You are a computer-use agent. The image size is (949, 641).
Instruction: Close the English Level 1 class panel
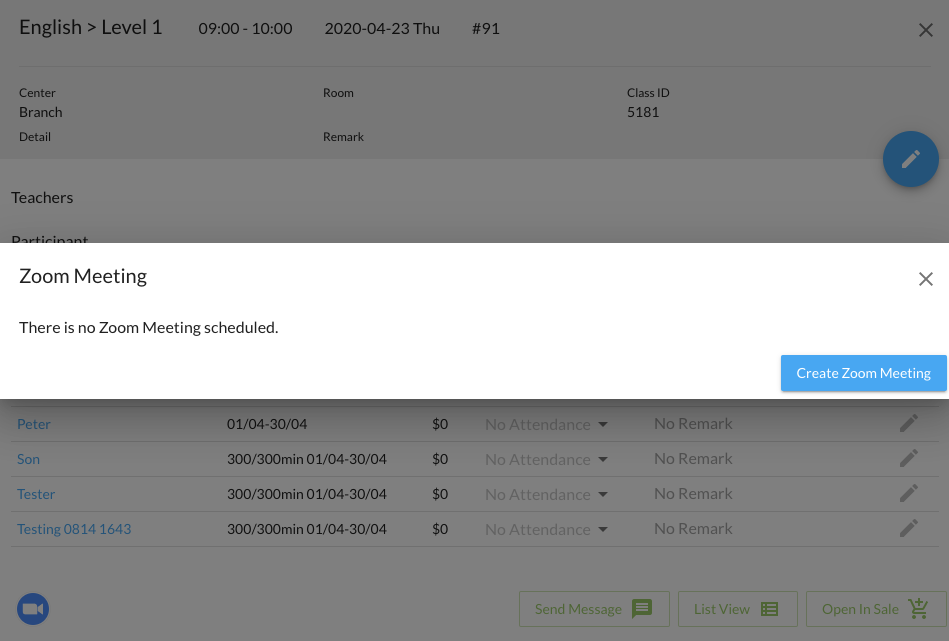pyautogui.click(x=925, y=30)
